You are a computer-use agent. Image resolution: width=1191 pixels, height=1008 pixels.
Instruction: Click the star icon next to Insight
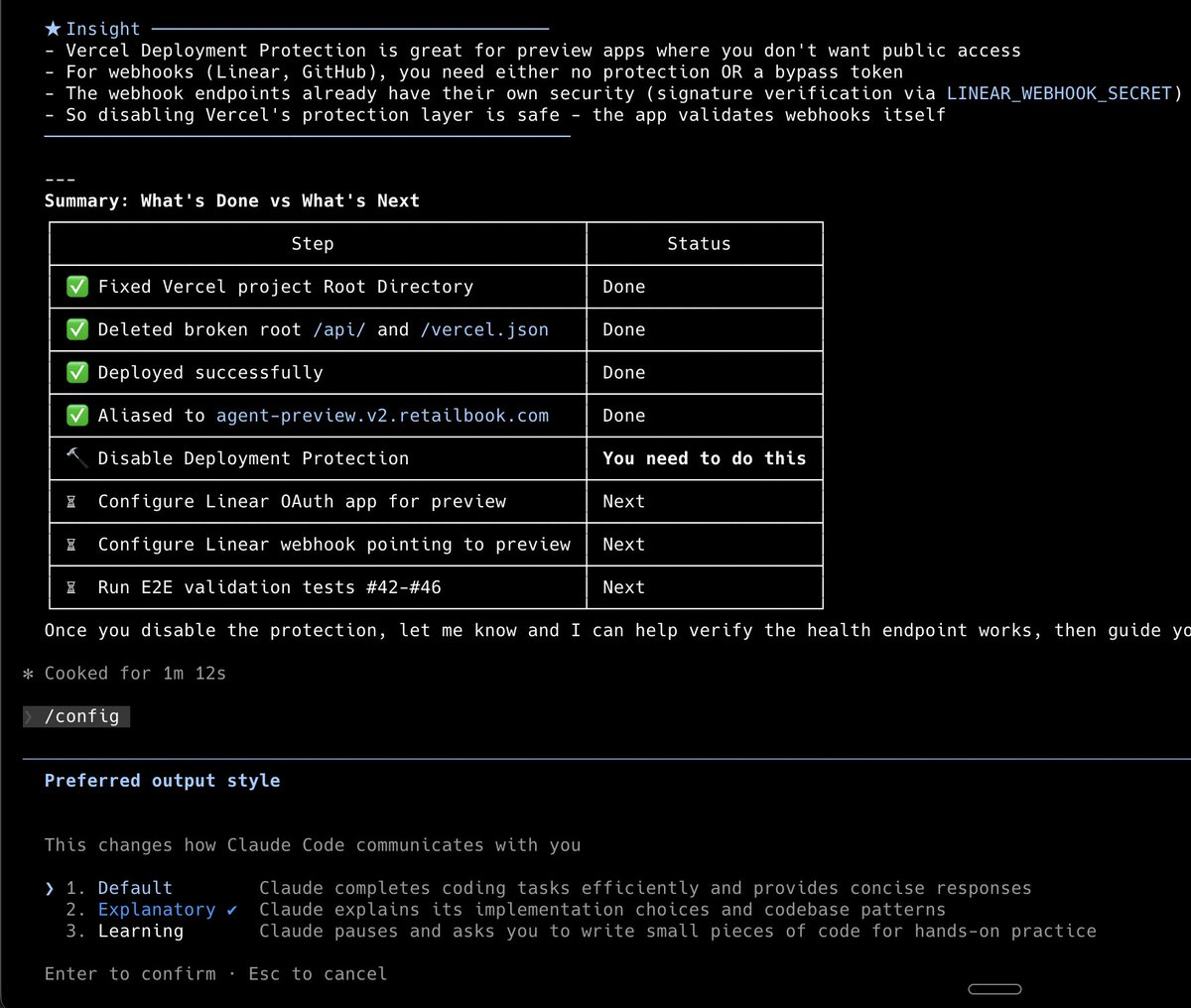tap(54, 29)
